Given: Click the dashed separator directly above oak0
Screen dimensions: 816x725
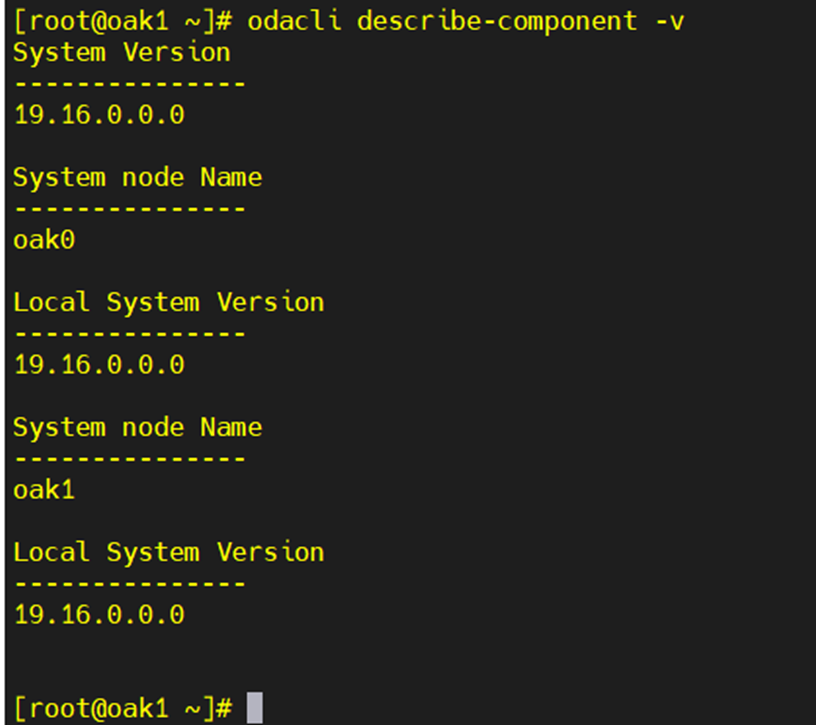Looking at the screenshot, I should pyautogui.click(x=129, y=208).
